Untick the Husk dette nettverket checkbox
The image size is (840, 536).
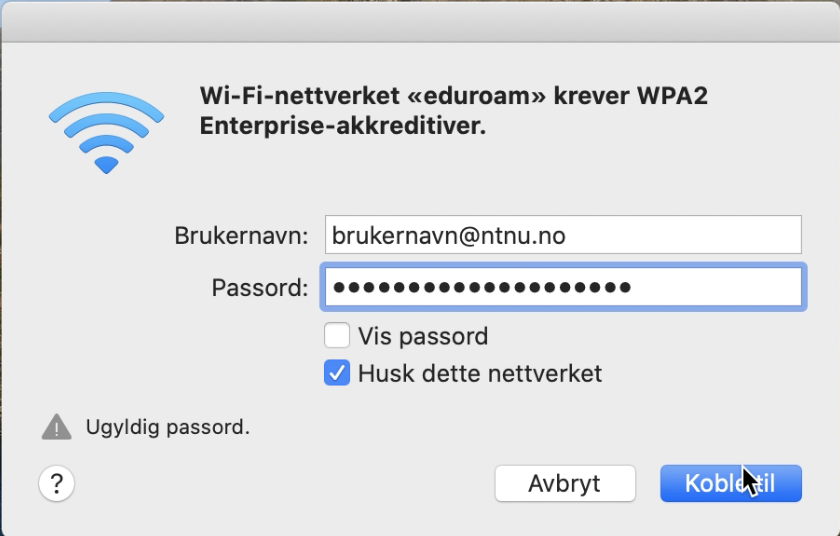click(x=337, y=373)
